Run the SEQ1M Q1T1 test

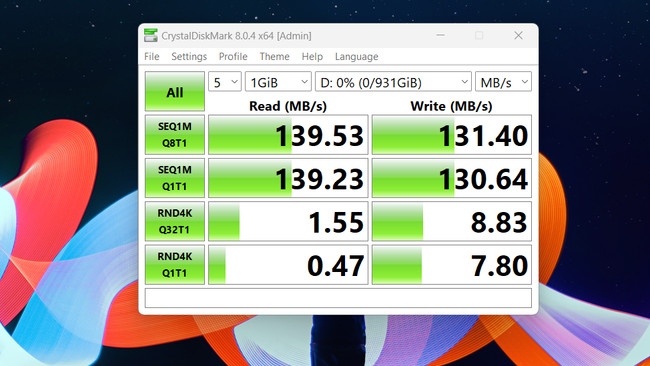coord(175,178)
